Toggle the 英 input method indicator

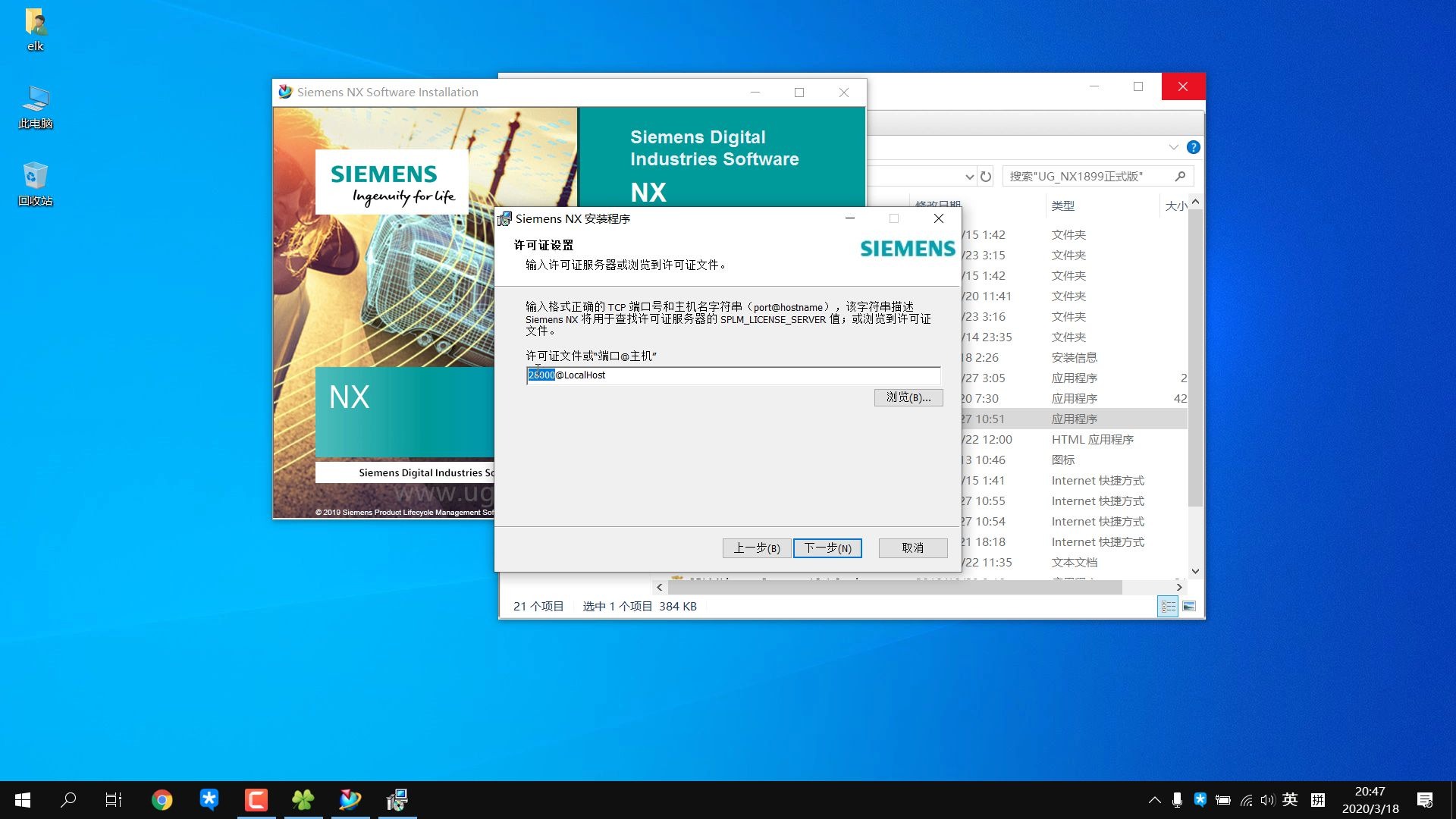coord(1290,799)
